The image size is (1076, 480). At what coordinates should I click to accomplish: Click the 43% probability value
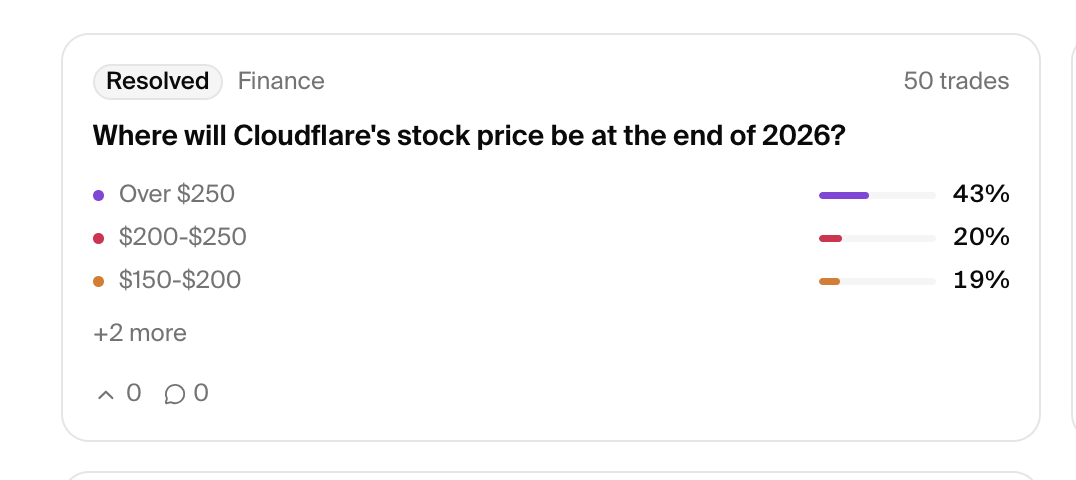[x=981, y=194]
